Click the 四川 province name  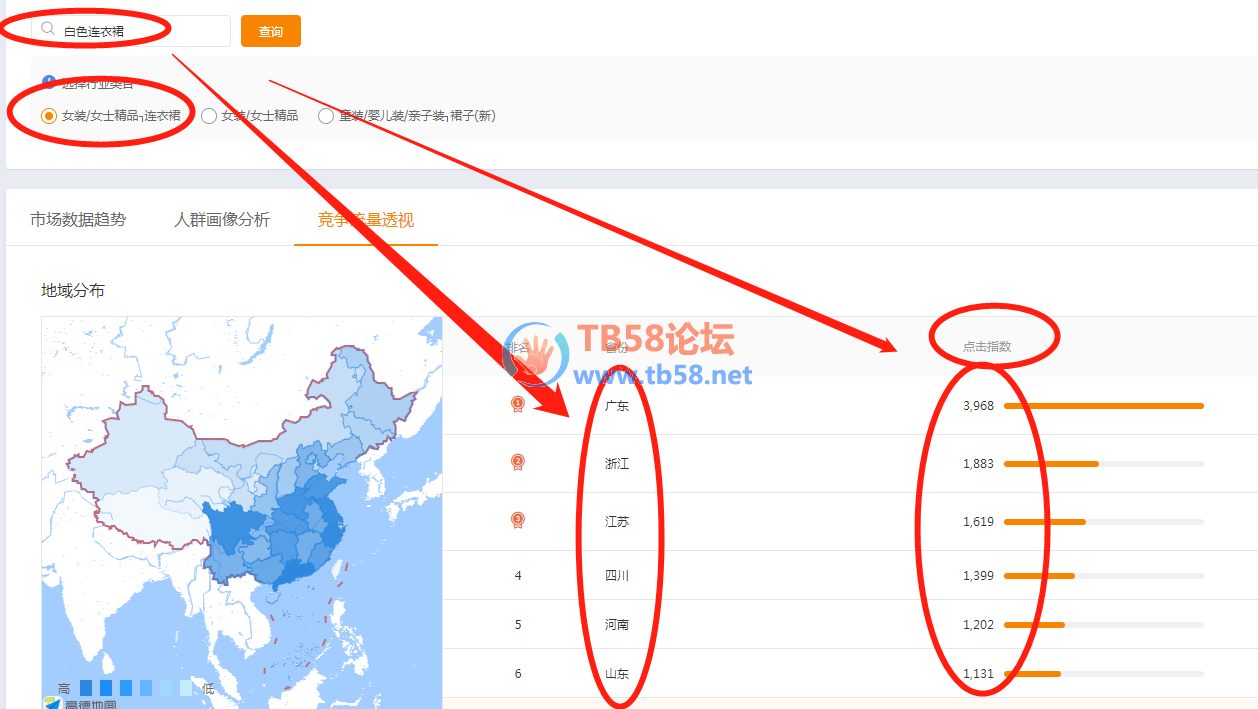(617, 575)
